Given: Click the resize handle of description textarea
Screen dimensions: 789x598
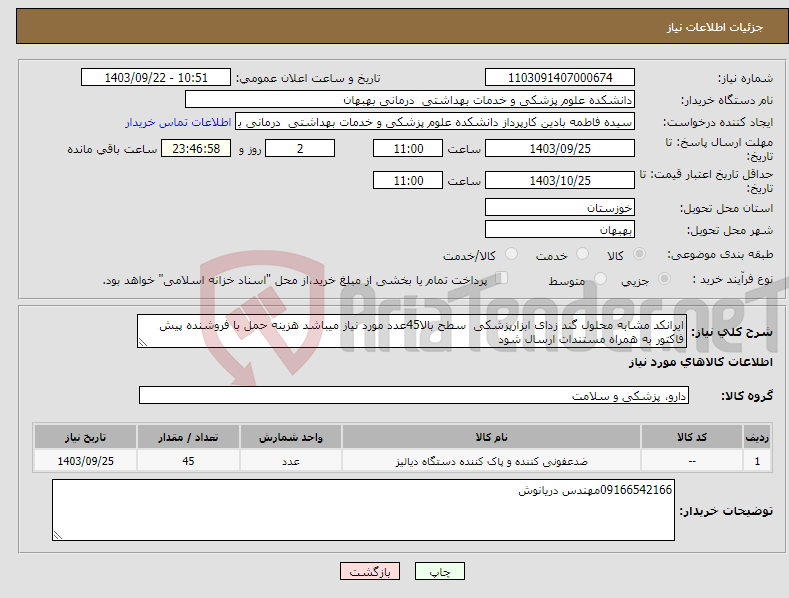Looking at the screenshot, I should tap(143, 342).
